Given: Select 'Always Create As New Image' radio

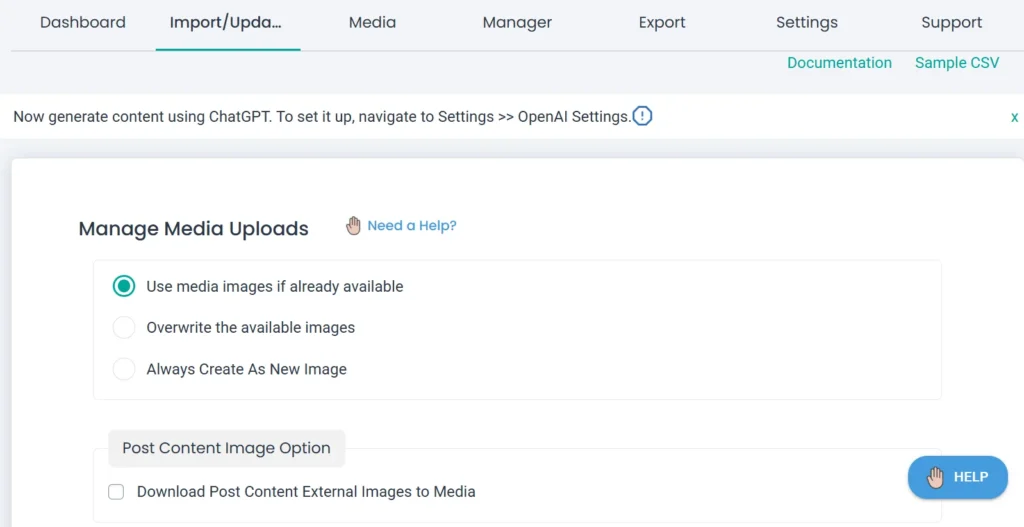Looking at the screenshot, I should point(124,369).
